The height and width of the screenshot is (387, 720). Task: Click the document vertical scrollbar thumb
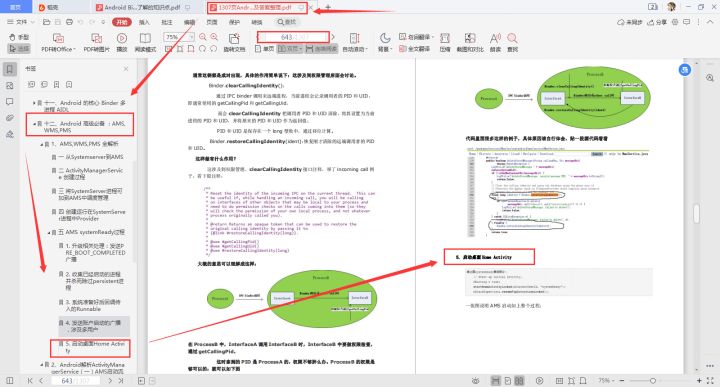(697, 213)
